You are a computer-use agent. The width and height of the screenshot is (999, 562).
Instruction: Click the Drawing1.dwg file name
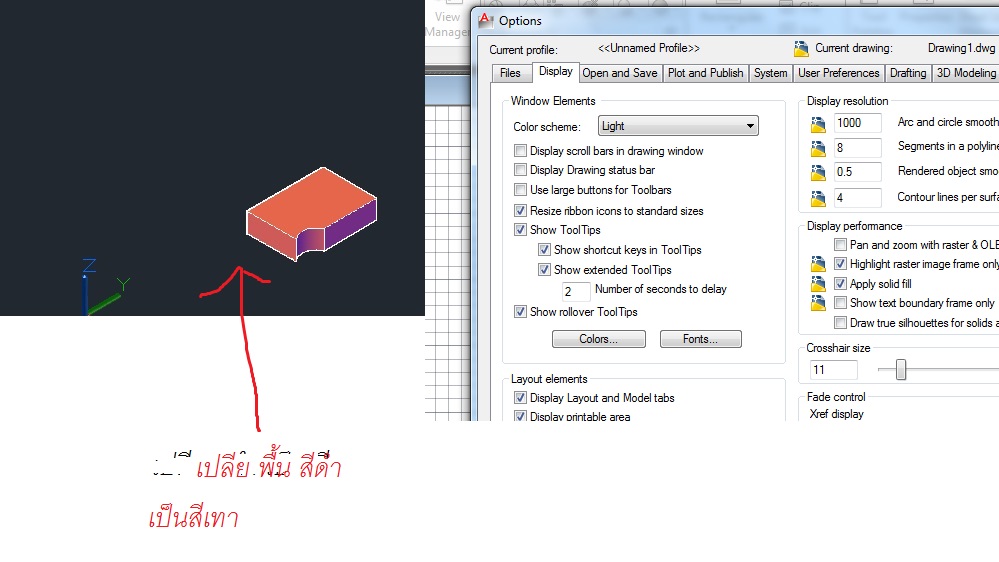[x=961, y=48]
